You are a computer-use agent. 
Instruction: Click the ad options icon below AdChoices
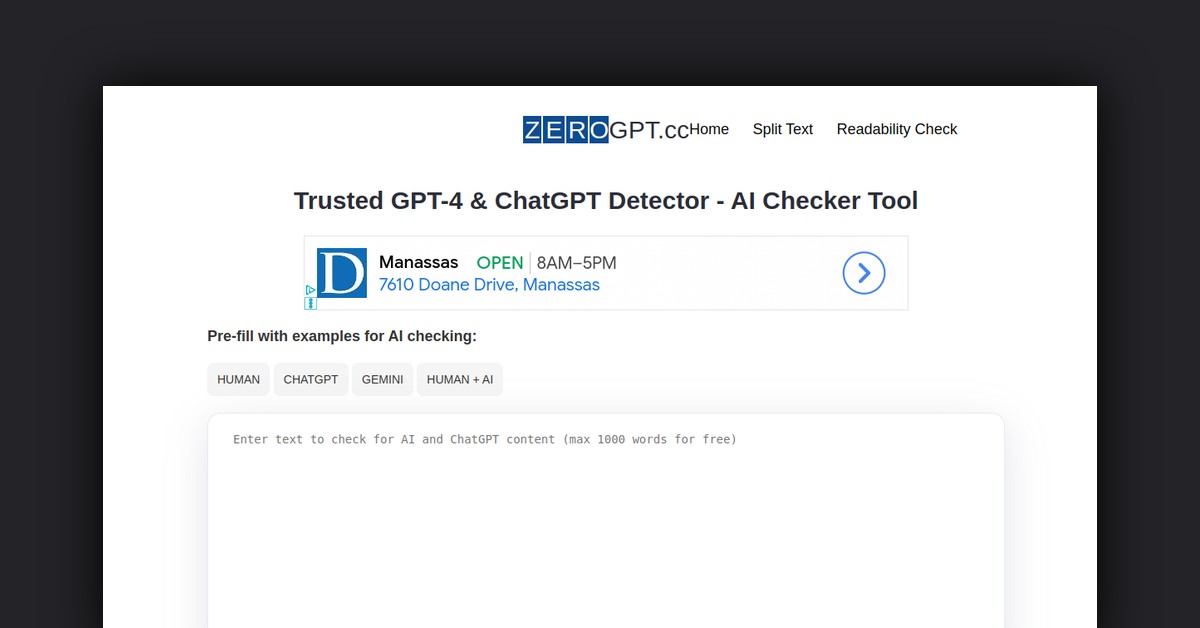pyautogui.click(x=310, y=303)
